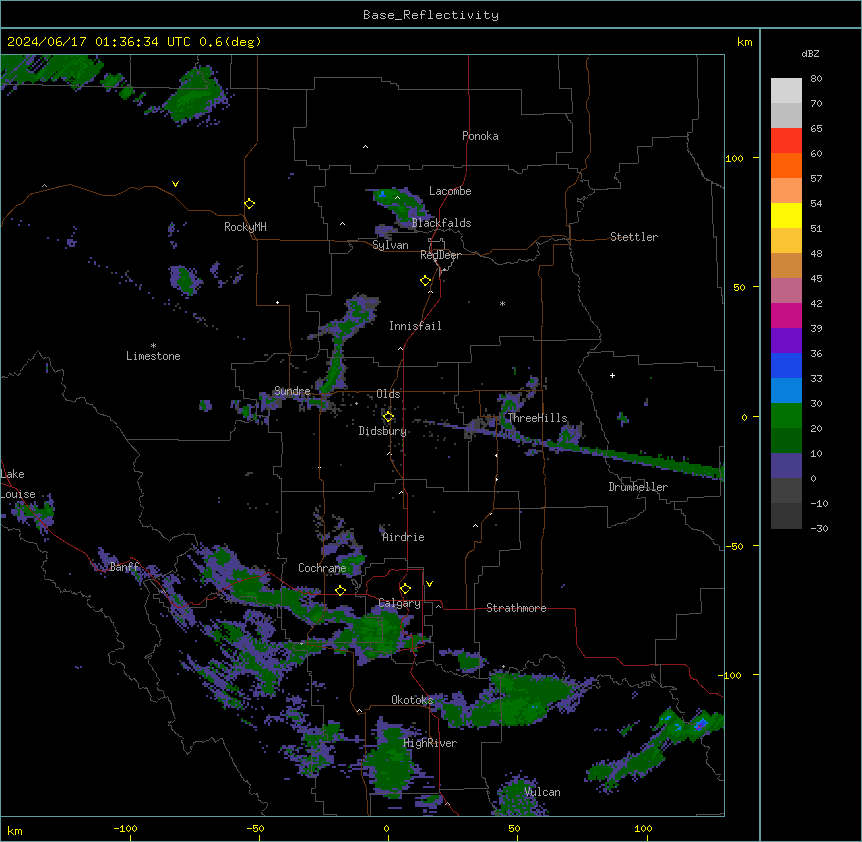This screenshot has width=862, height=842.
Task: Select the magenta 39-42 dBZ swatch
Action: 786,315
